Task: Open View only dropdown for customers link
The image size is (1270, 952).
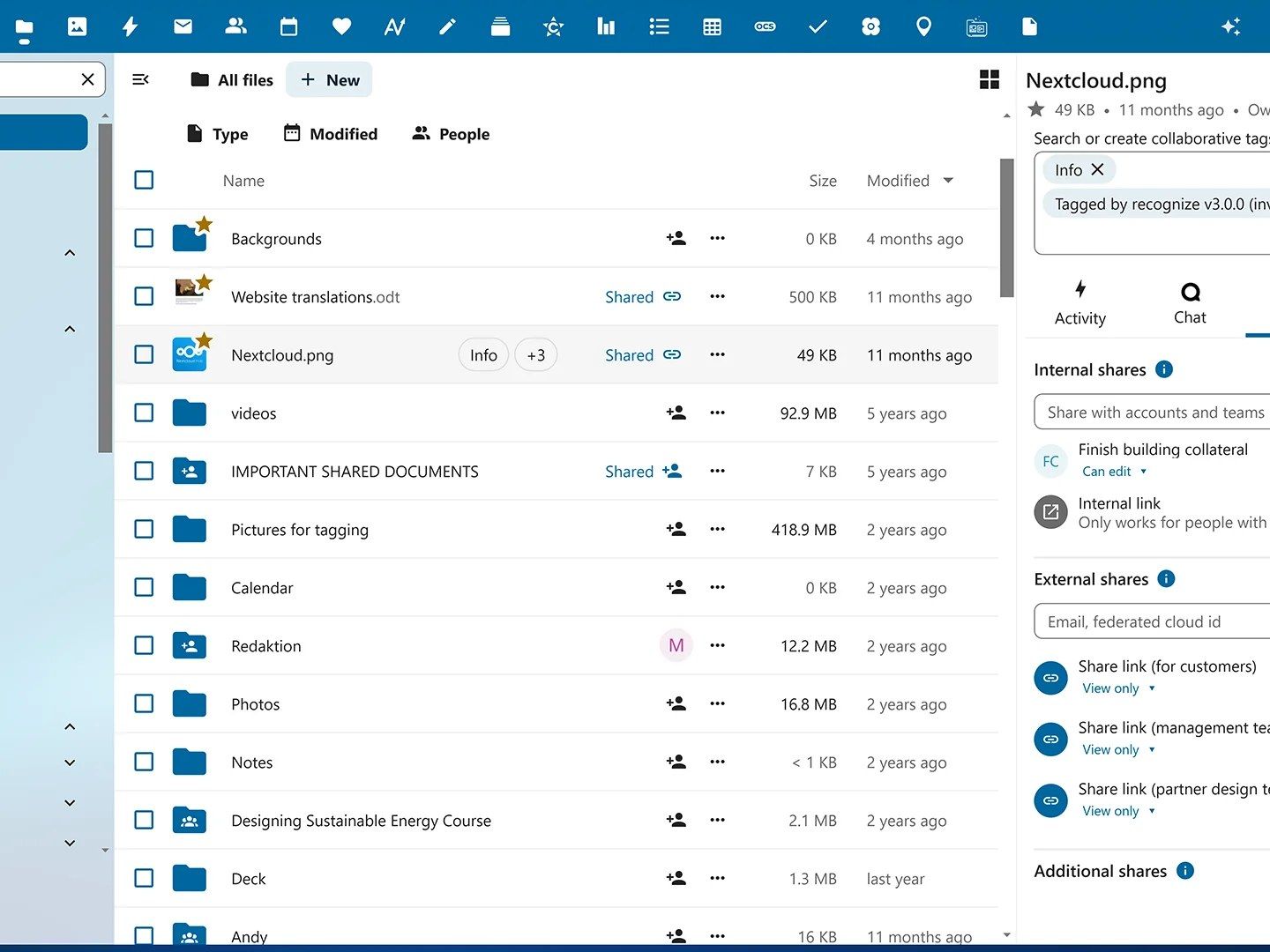Action: click(x=1118, y=688)
